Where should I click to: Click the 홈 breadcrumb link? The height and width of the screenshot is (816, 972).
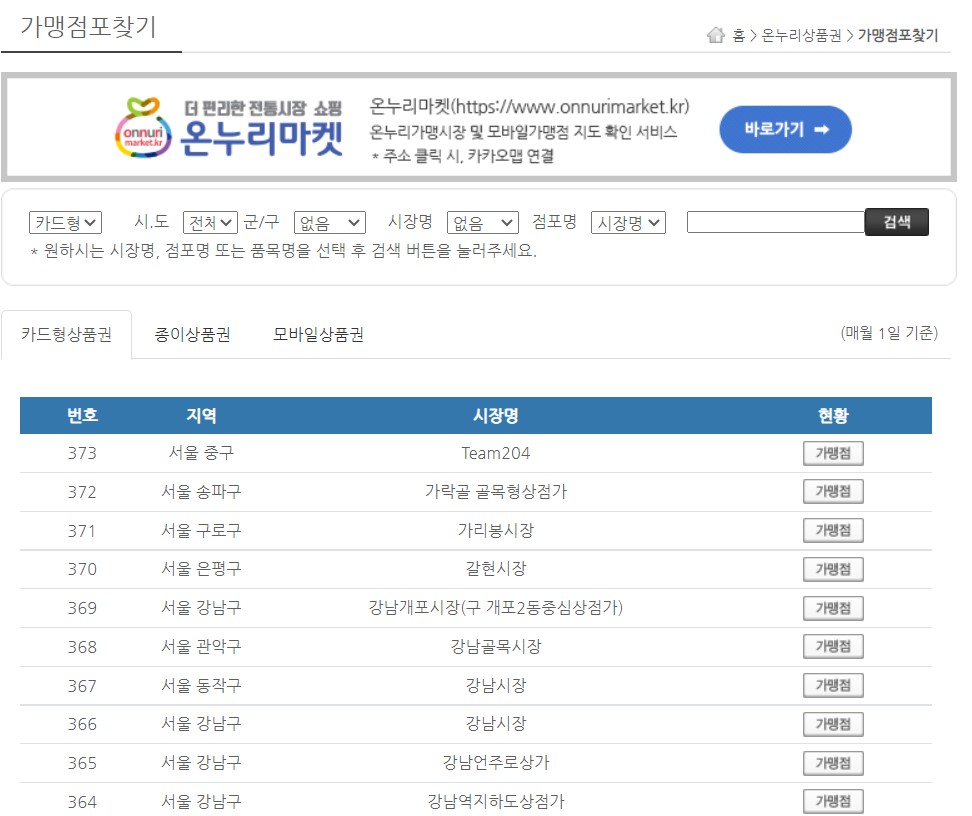741,36
